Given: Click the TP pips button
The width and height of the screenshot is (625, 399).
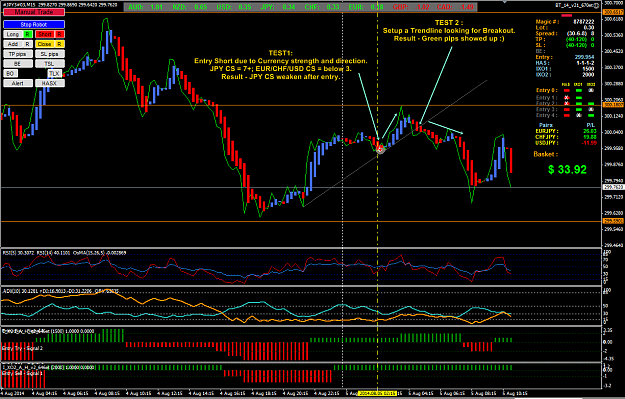Looking at the screenshot, I should (x=18, y=54).
